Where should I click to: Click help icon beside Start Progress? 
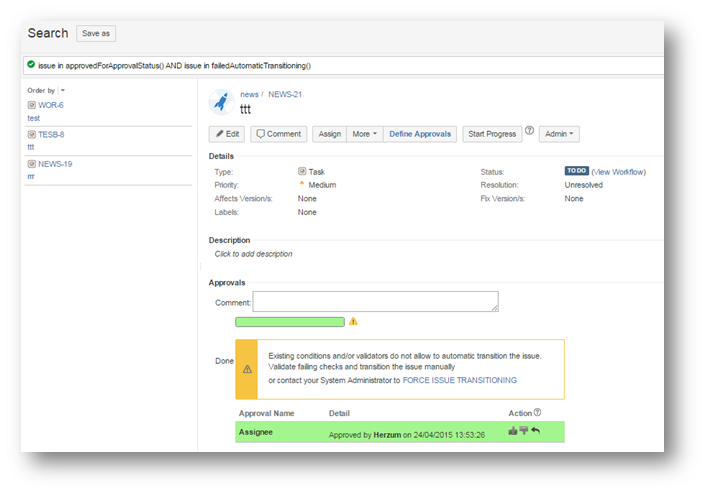coord(530,132)
